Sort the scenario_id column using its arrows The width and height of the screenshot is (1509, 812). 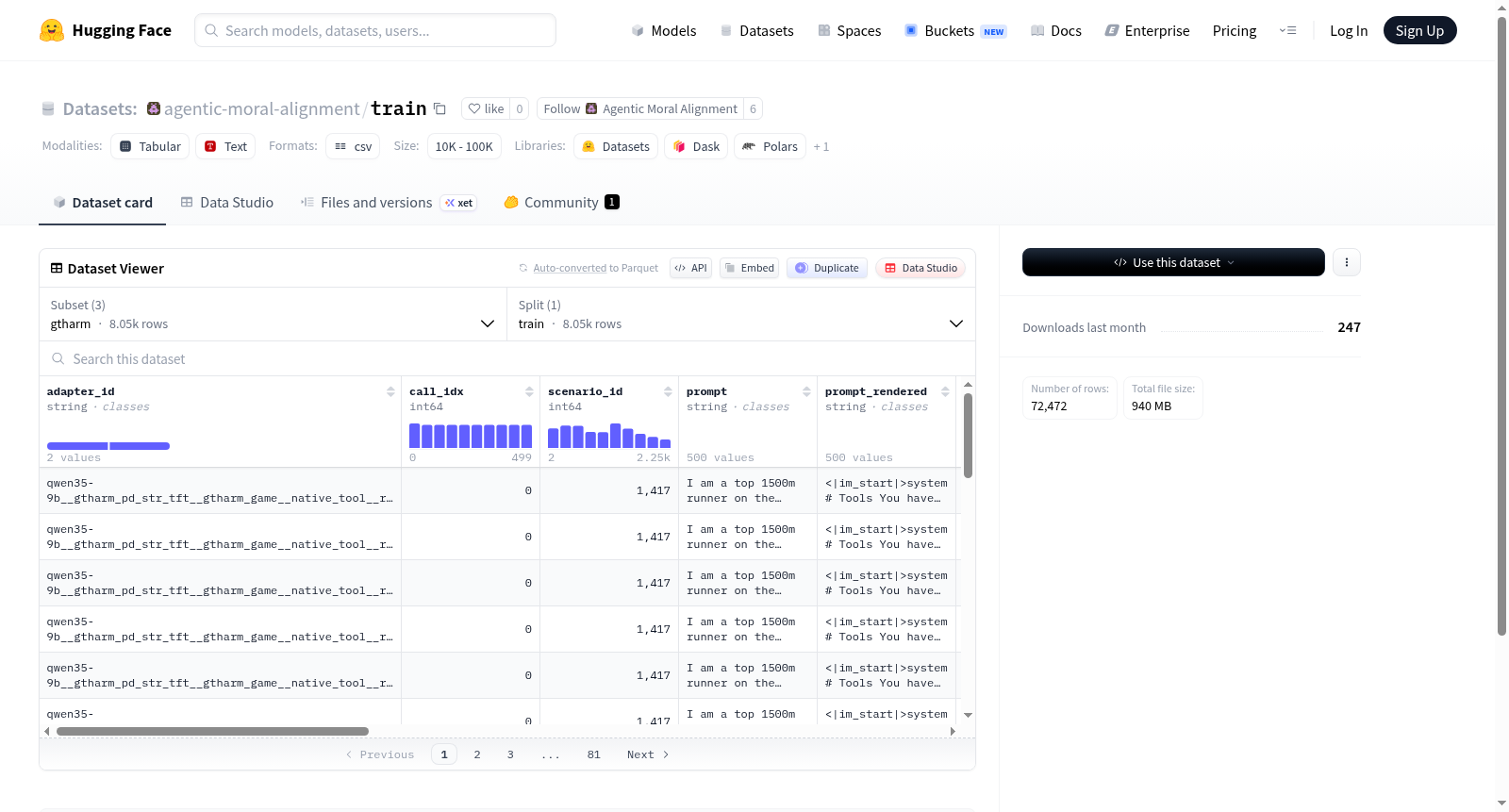pos(668,391)
